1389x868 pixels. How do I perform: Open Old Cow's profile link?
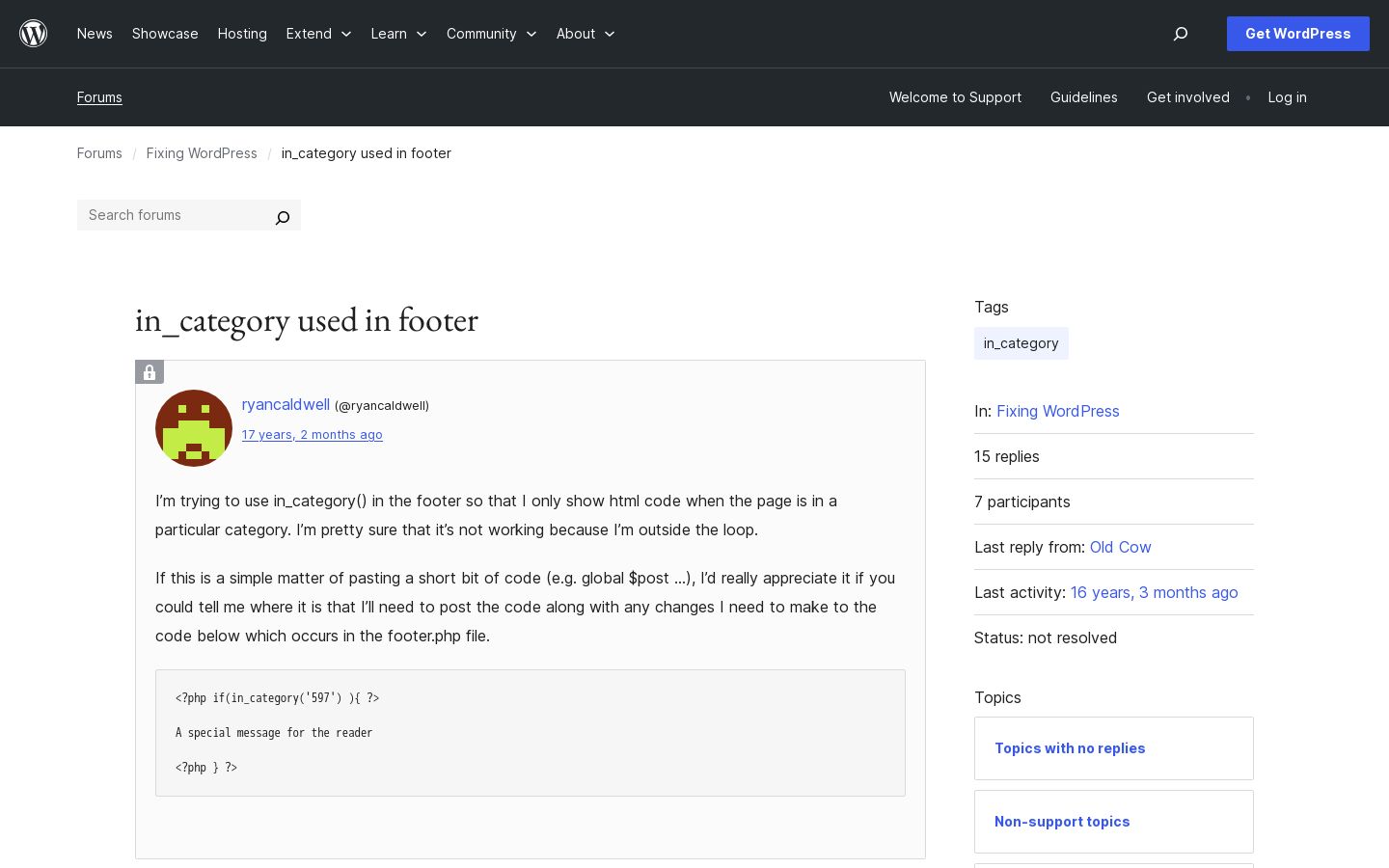tap(1121, 547)
